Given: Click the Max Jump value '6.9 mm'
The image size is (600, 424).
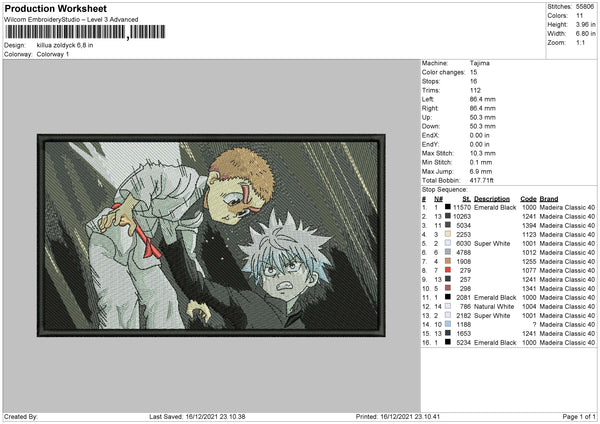Looking at the screenshot, I should coord(481,171).
